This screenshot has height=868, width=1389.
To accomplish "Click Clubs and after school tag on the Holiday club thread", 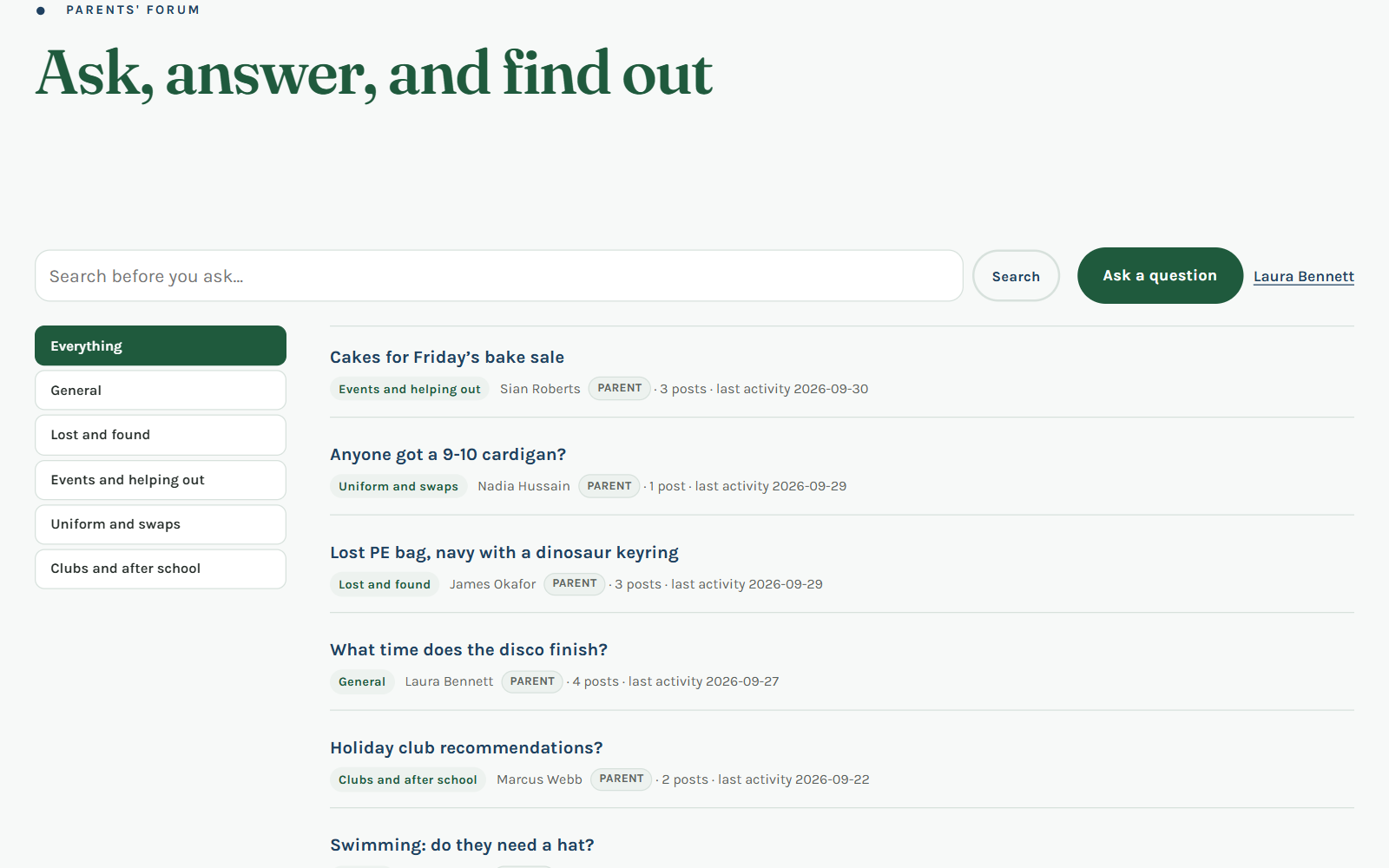I will [x=408, y=779].
